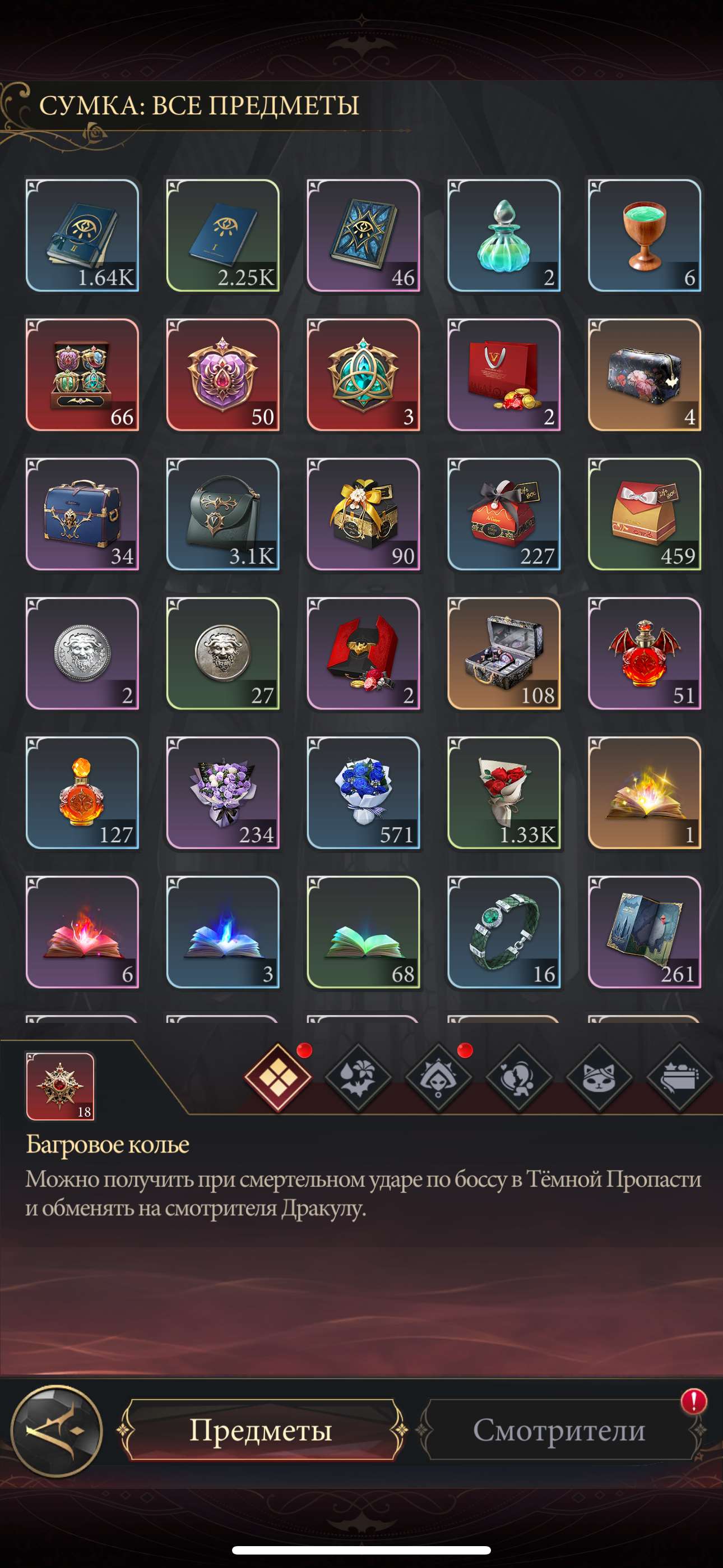
Task: Tap the round back button at bottom left
Action: click(x=57, y=1431)
